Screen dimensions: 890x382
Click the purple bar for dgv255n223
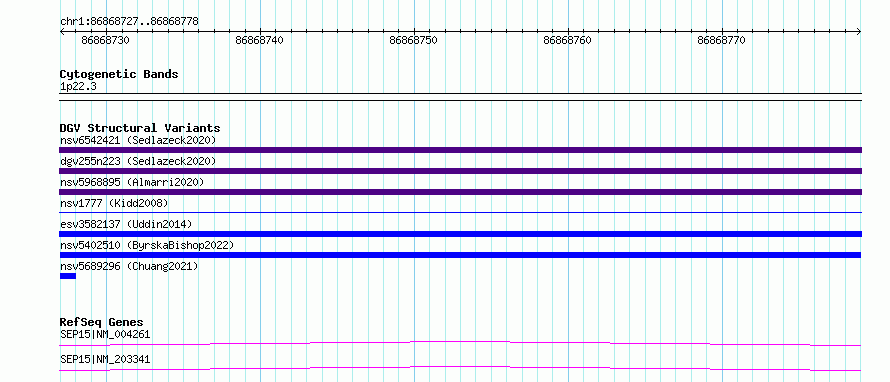(x=460, y=171)
